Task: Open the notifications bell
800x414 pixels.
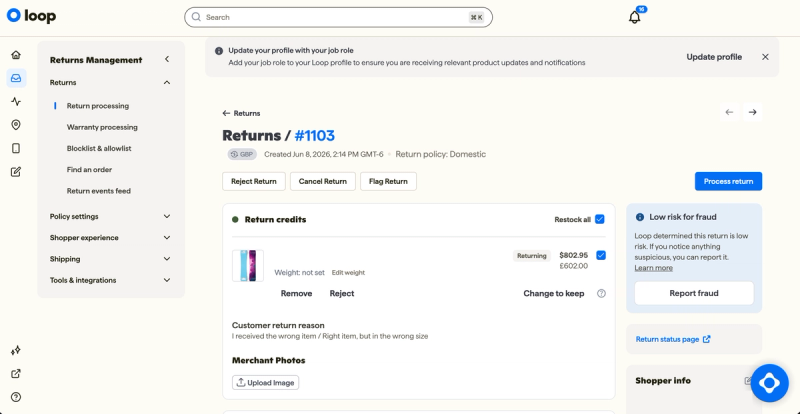Action: pyautogui.click(x=634, y=17)
